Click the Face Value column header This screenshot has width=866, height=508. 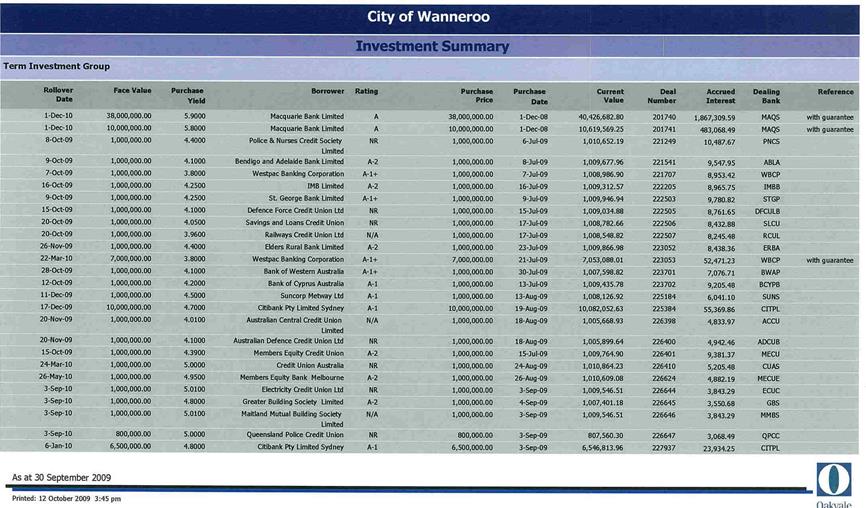coord(132,91)
